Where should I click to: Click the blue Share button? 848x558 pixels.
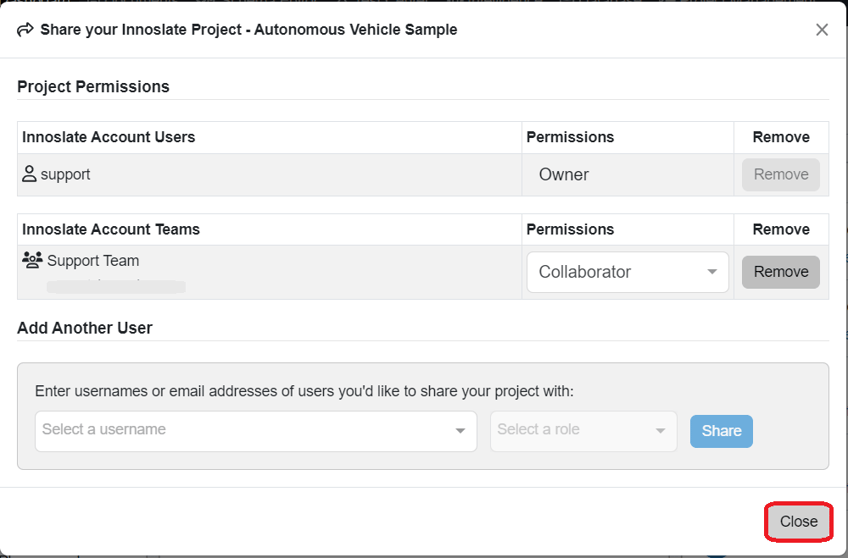pos(721,431)
